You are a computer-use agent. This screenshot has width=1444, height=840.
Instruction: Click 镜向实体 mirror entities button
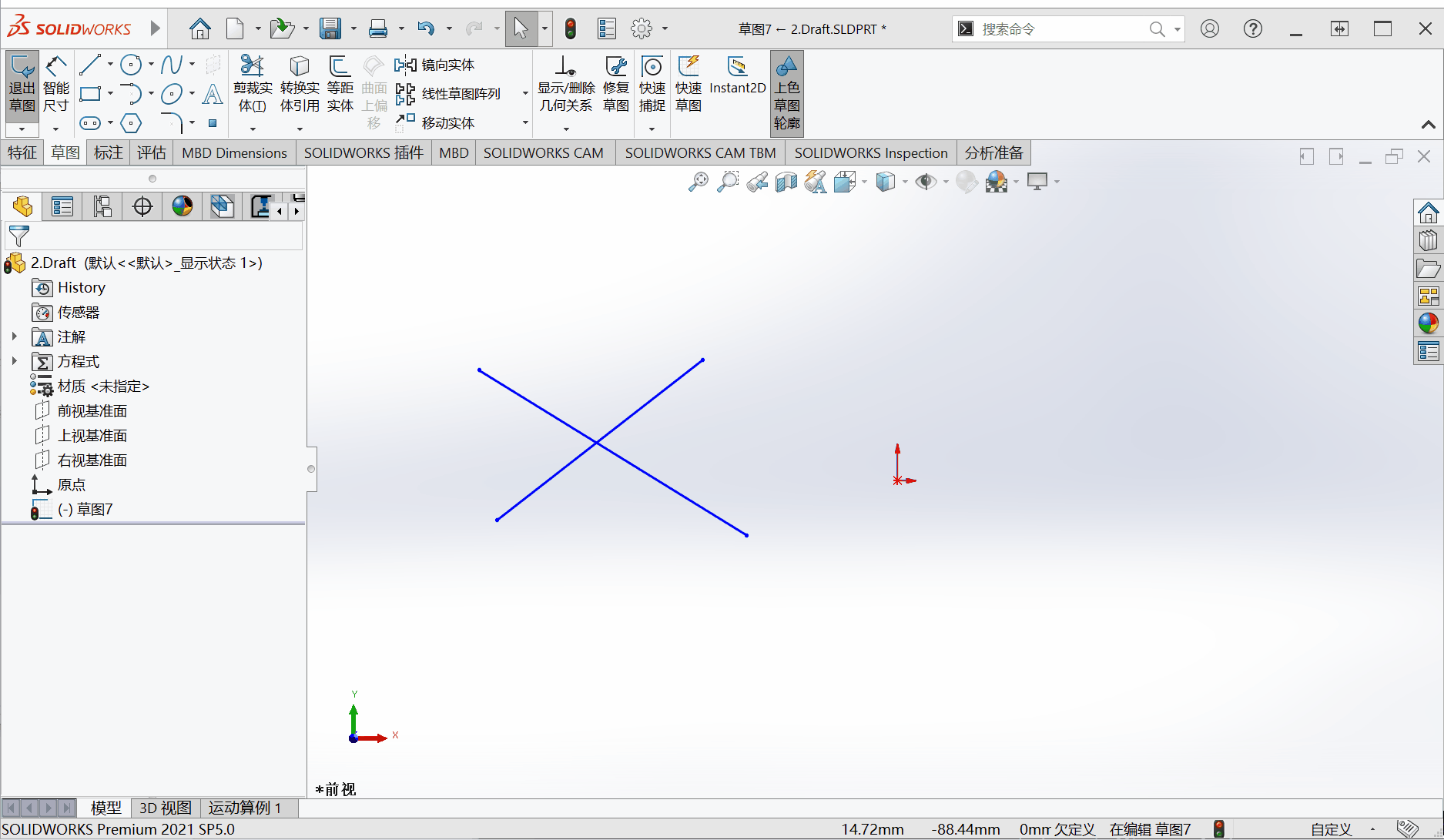[x=435, y=65]
